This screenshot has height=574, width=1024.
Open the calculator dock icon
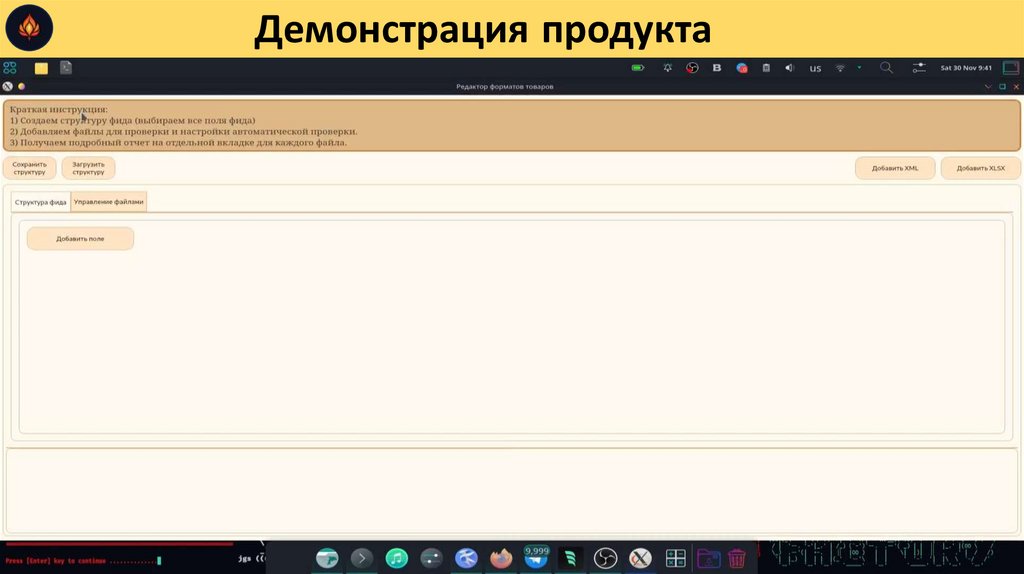pyautogui.click(x=675, y=558)
